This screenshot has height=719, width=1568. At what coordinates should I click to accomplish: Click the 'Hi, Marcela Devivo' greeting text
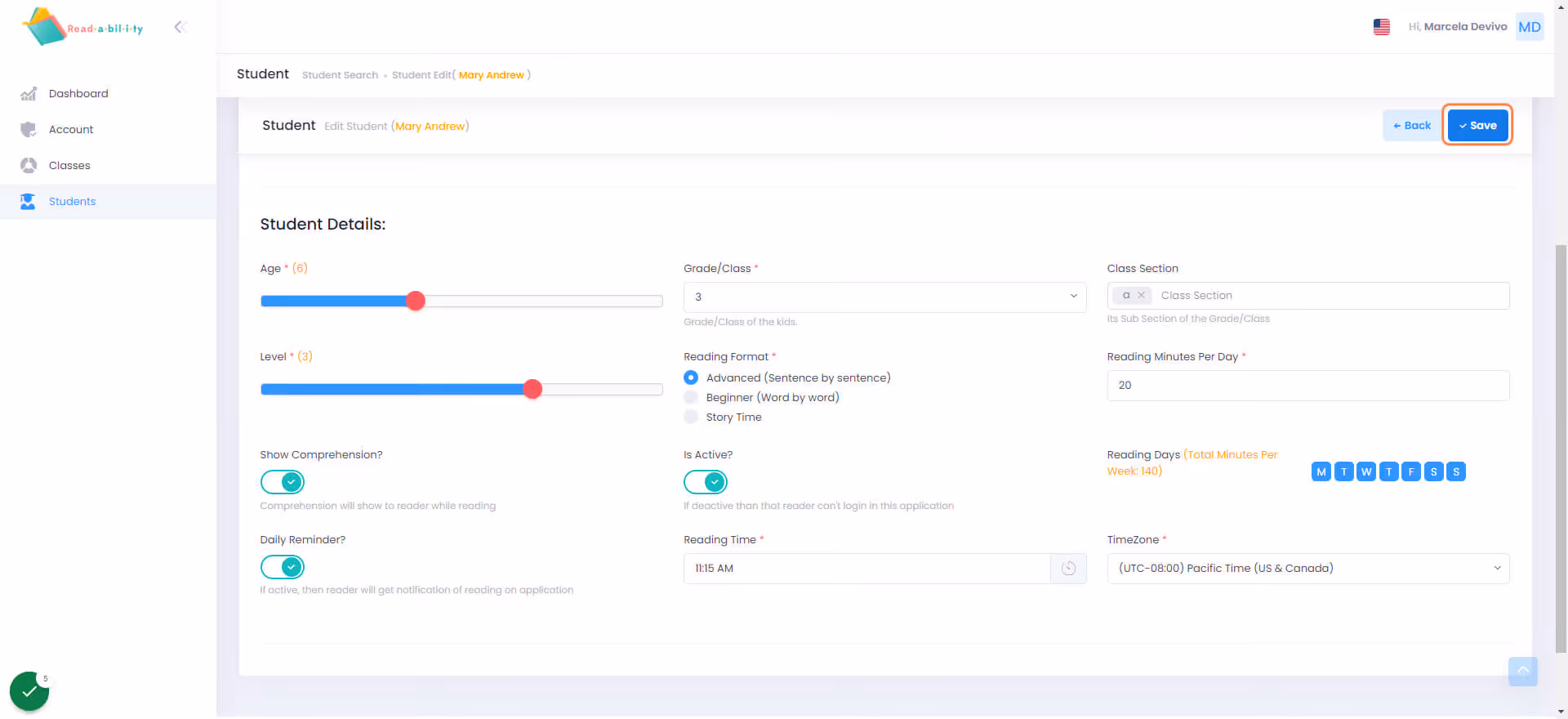pyautogui.click(x=1458, y=27)
